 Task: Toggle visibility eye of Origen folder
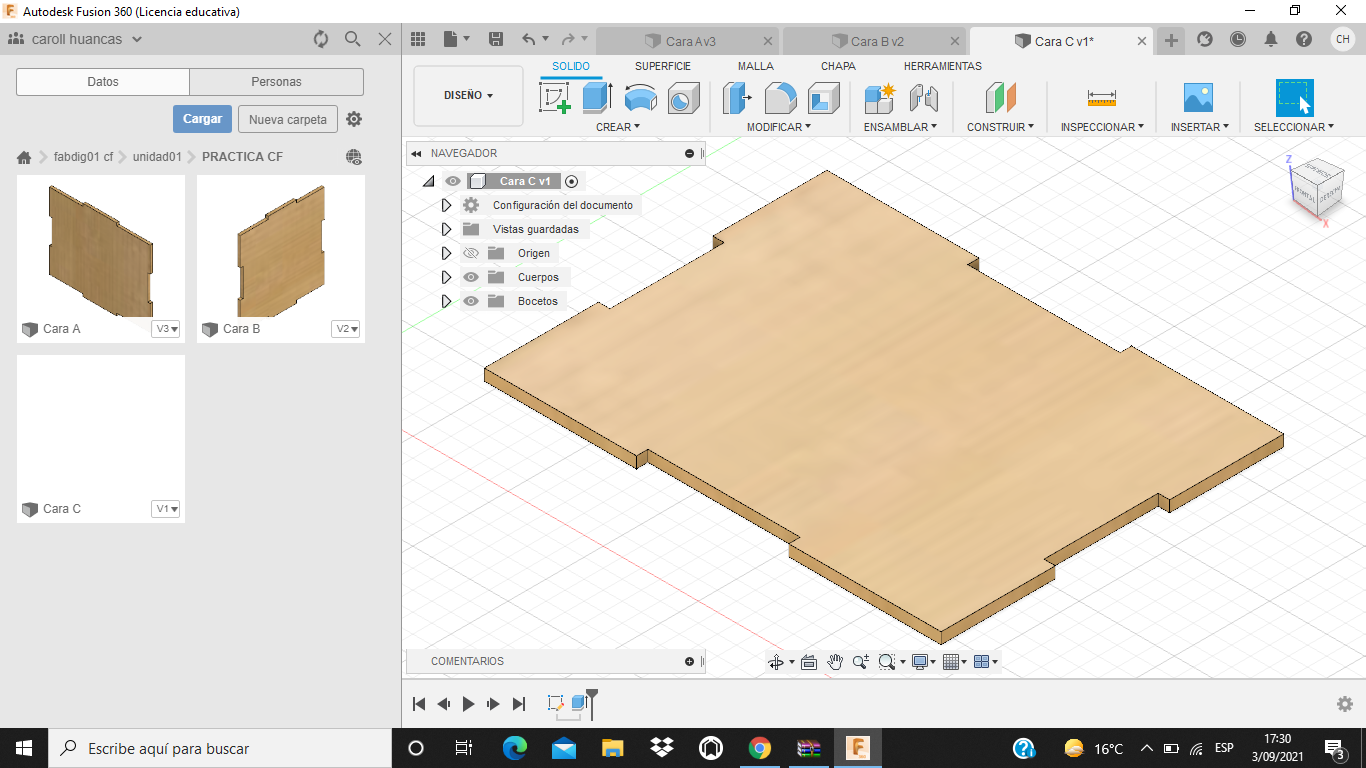coord(471,253)
